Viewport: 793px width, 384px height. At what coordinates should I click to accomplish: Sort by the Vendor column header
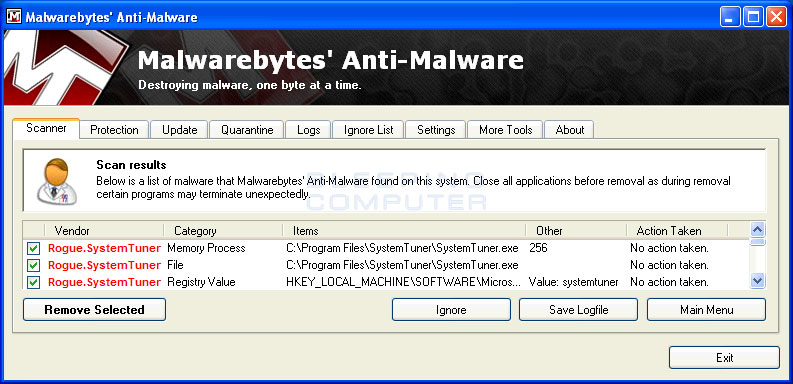click(104, 231)
